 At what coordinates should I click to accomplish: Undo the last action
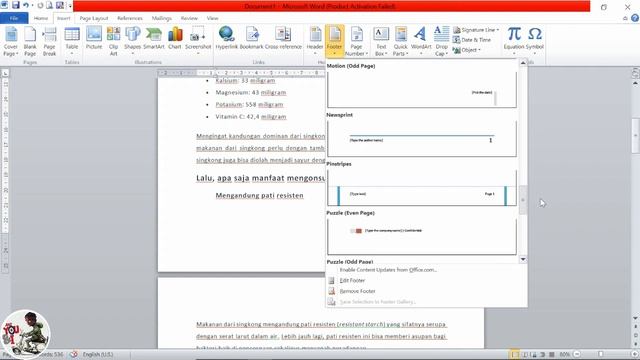(26, 6)
